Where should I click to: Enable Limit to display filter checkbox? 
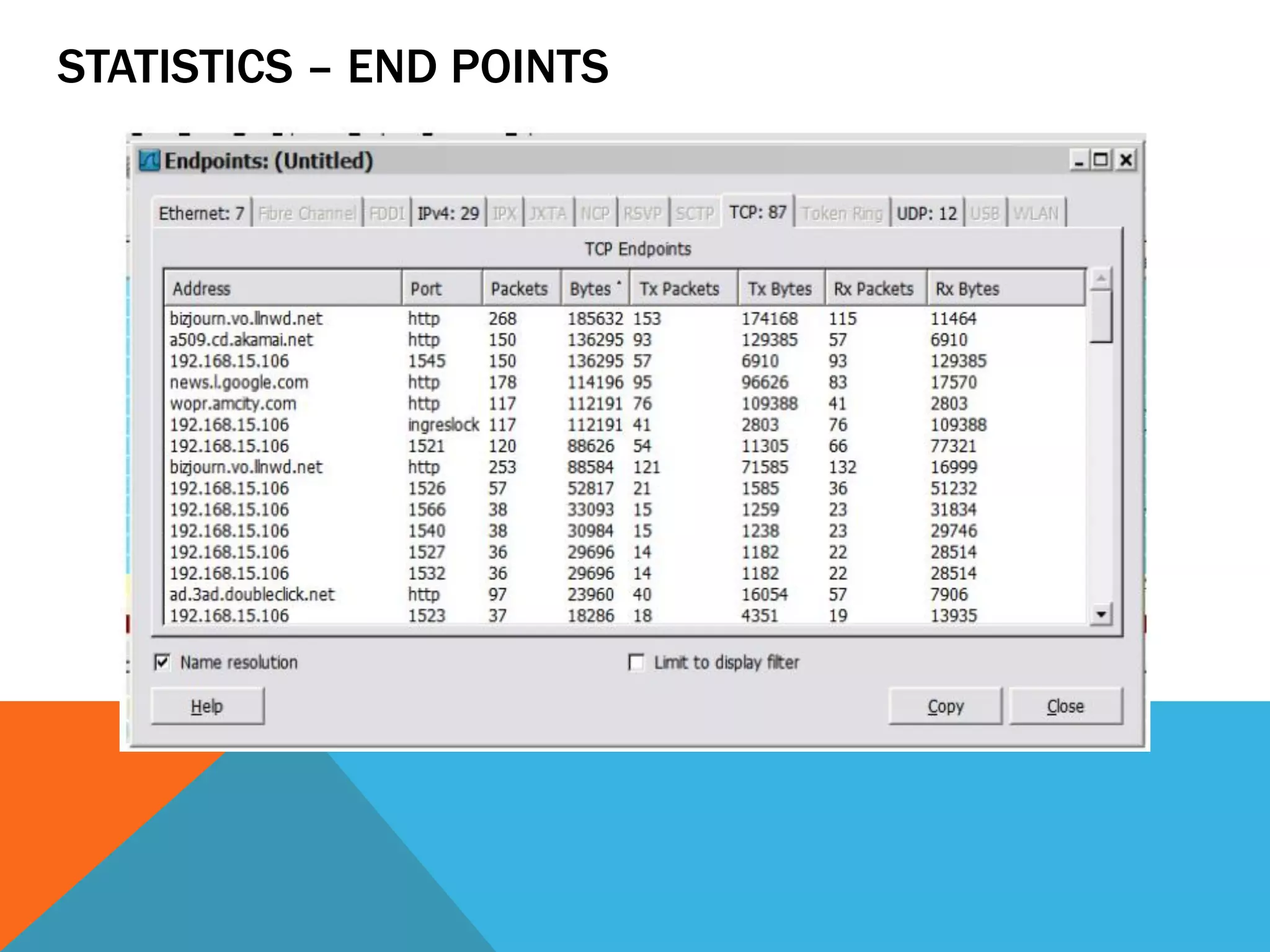pyautogui.click(x=636, y=662)
